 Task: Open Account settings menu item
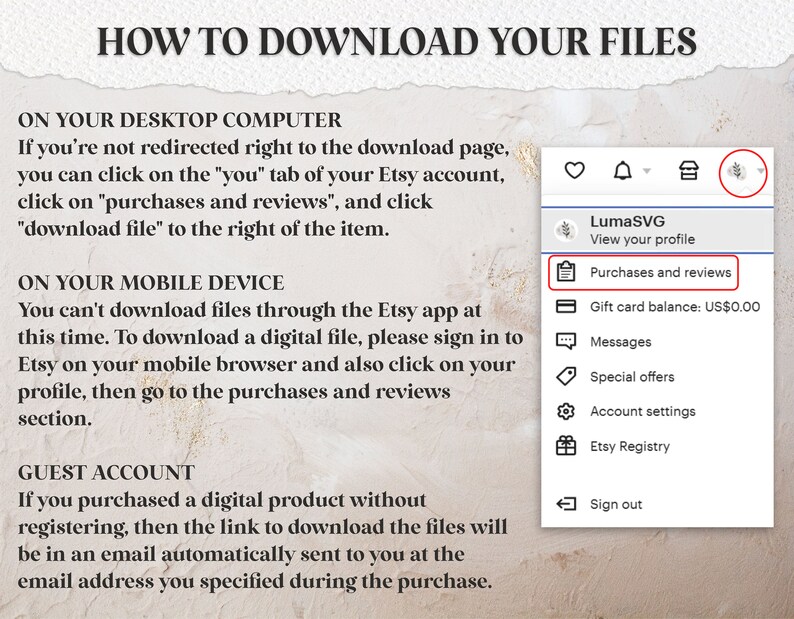(657, 411)
